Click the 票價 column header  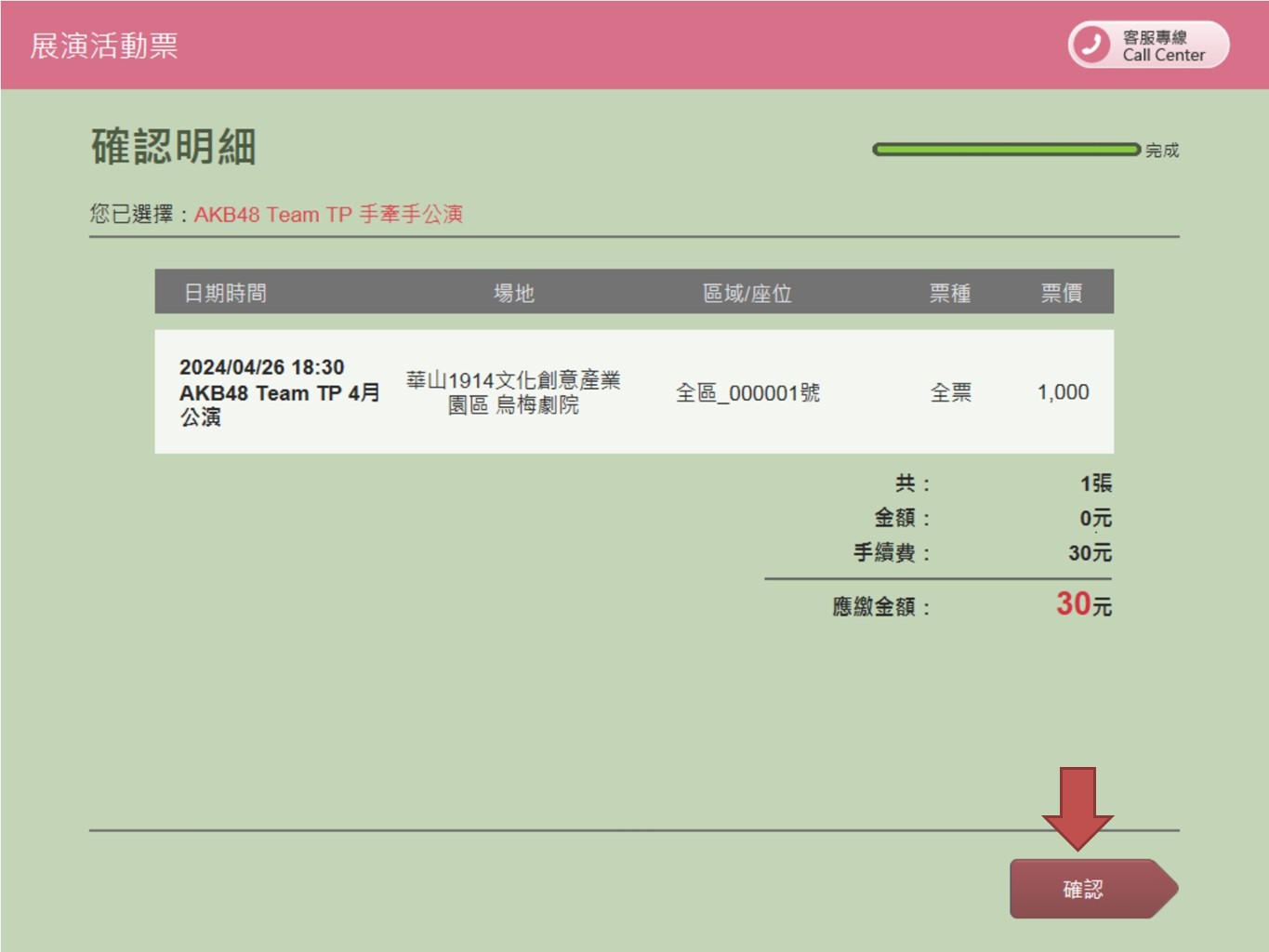click(1061, 293)
